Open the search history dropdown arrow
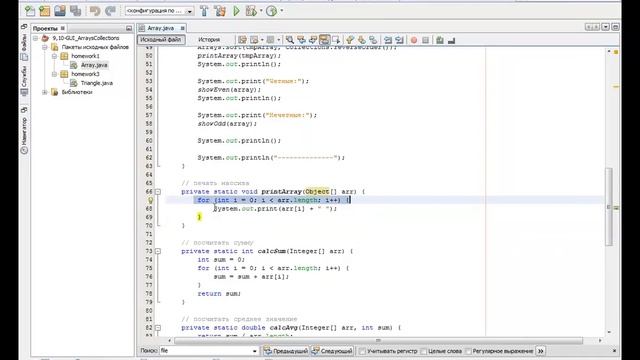 click(x=255, y=351)
